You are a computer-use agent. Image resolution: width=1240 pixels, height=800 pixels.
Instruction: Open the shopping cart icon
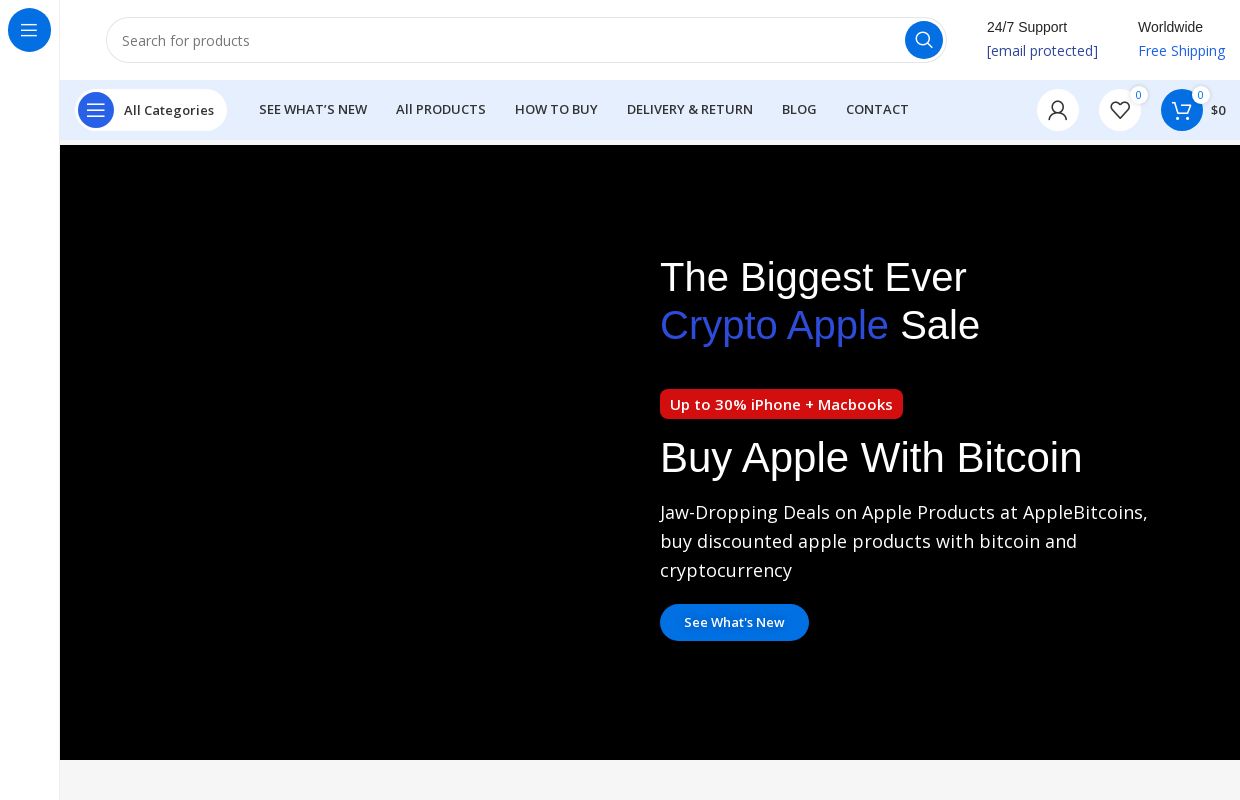1182,110
